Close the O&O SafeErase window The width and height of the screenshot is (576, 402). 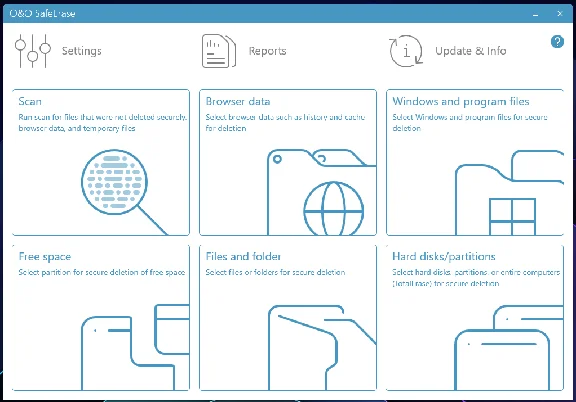click(x=559, y=14)
